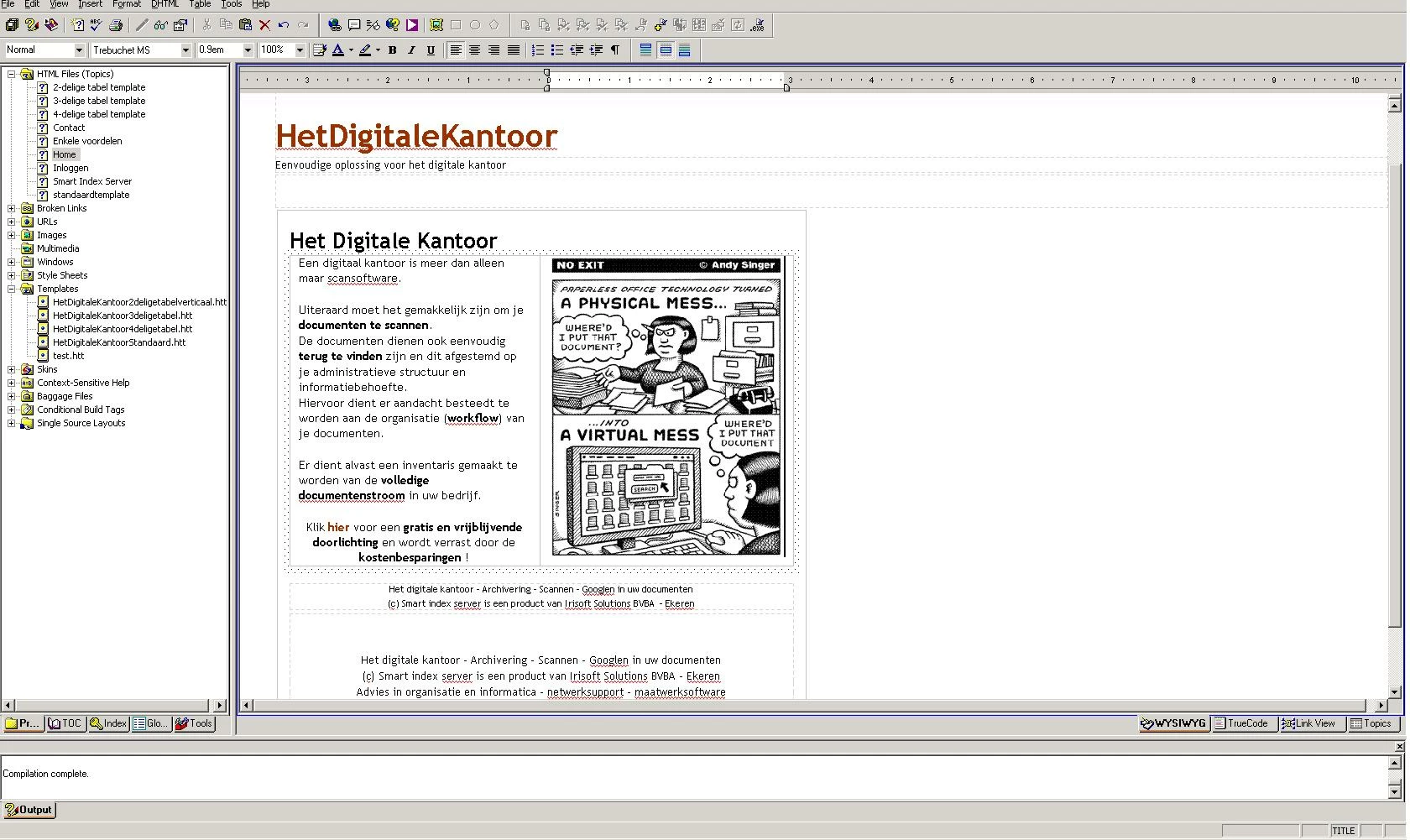
Task: Center align the paragraph
Action: (475, 50)
